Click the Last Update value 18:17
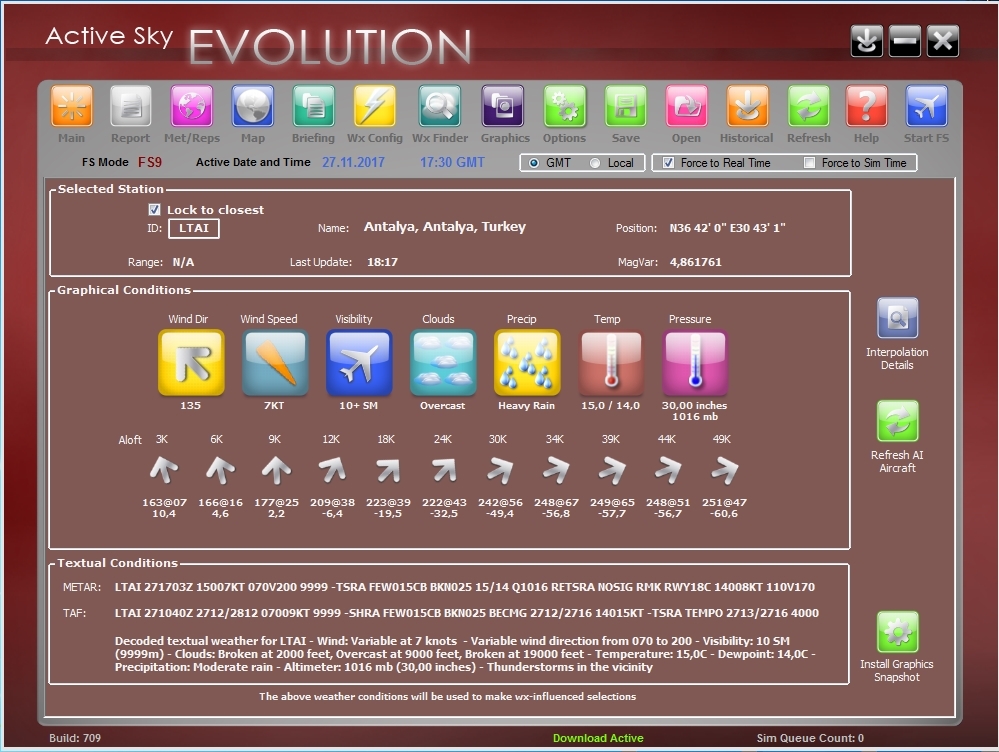 point(382,262)
